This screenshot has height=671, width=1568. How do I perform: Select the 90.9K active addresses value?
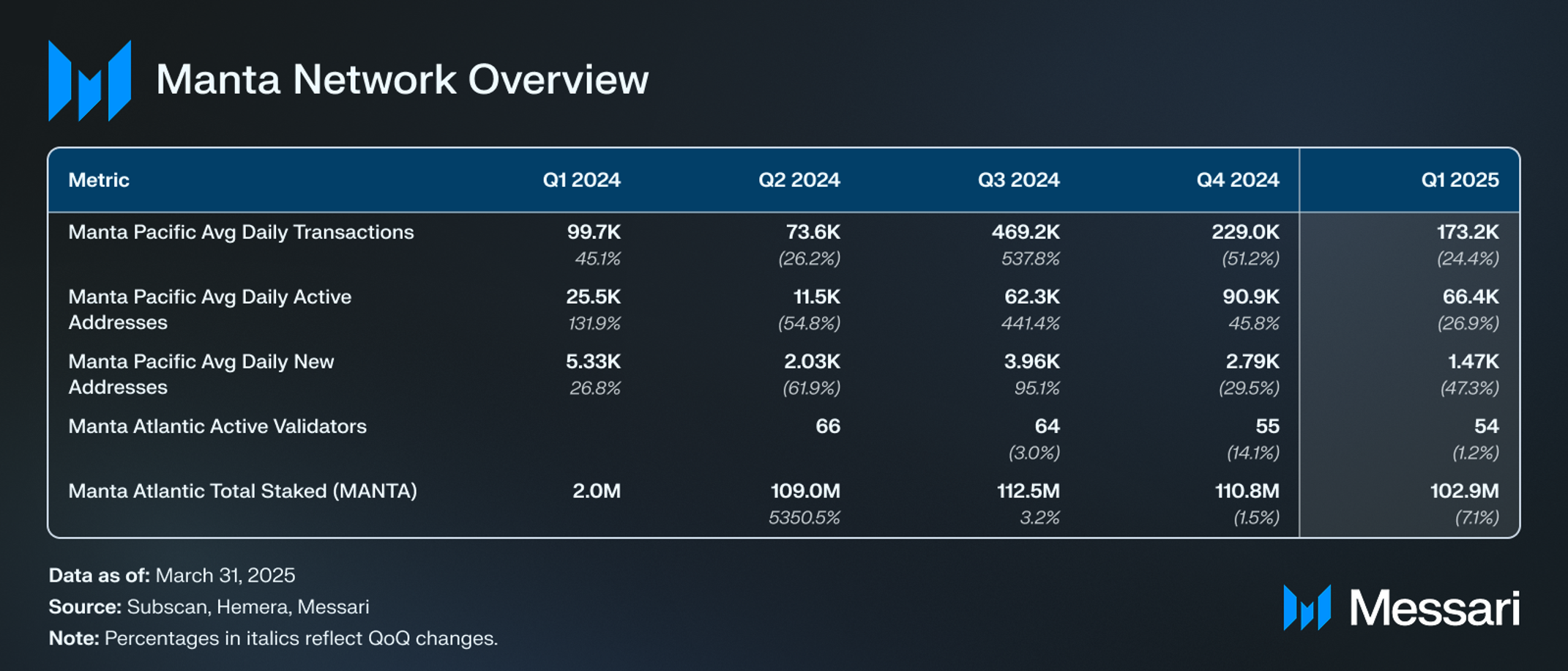(x=1251, y=297)
